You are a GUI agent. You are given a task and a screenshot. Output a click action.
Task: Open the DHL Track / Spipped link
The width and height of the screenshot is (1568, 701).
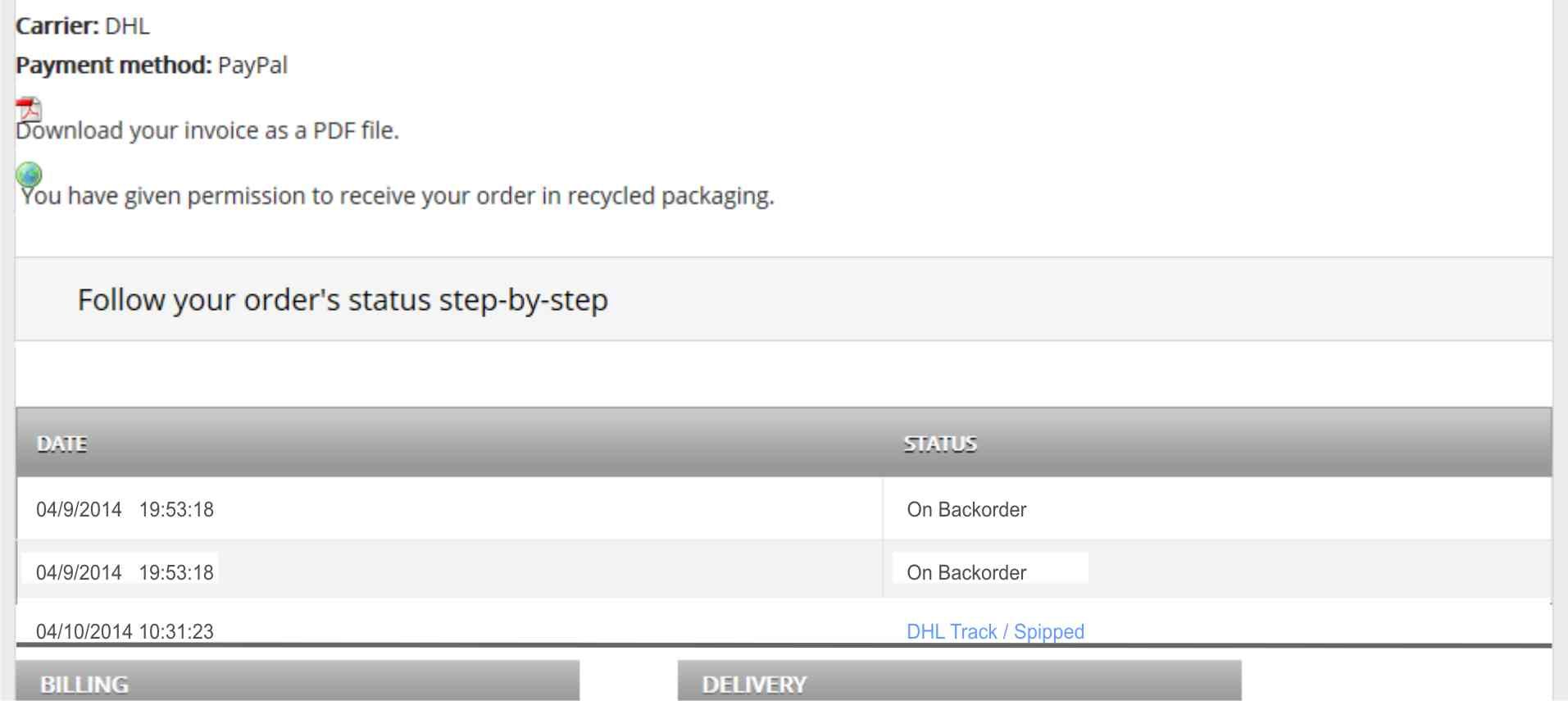click(x=995, y=631)
